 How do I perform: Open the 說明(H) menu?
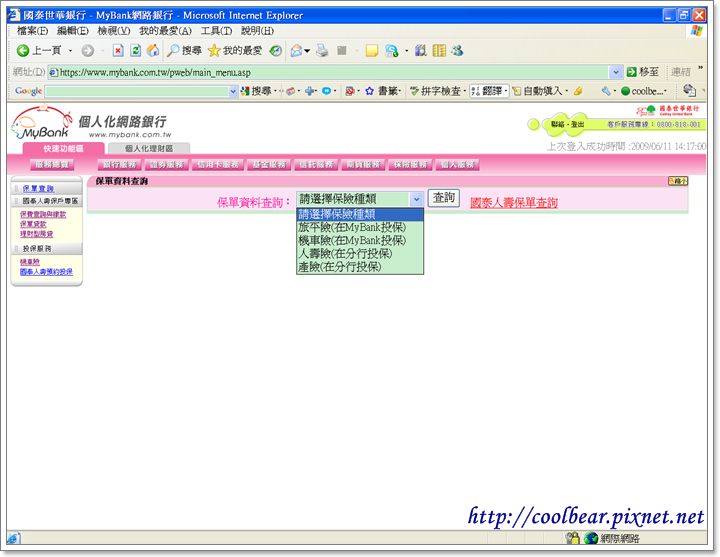258,31
